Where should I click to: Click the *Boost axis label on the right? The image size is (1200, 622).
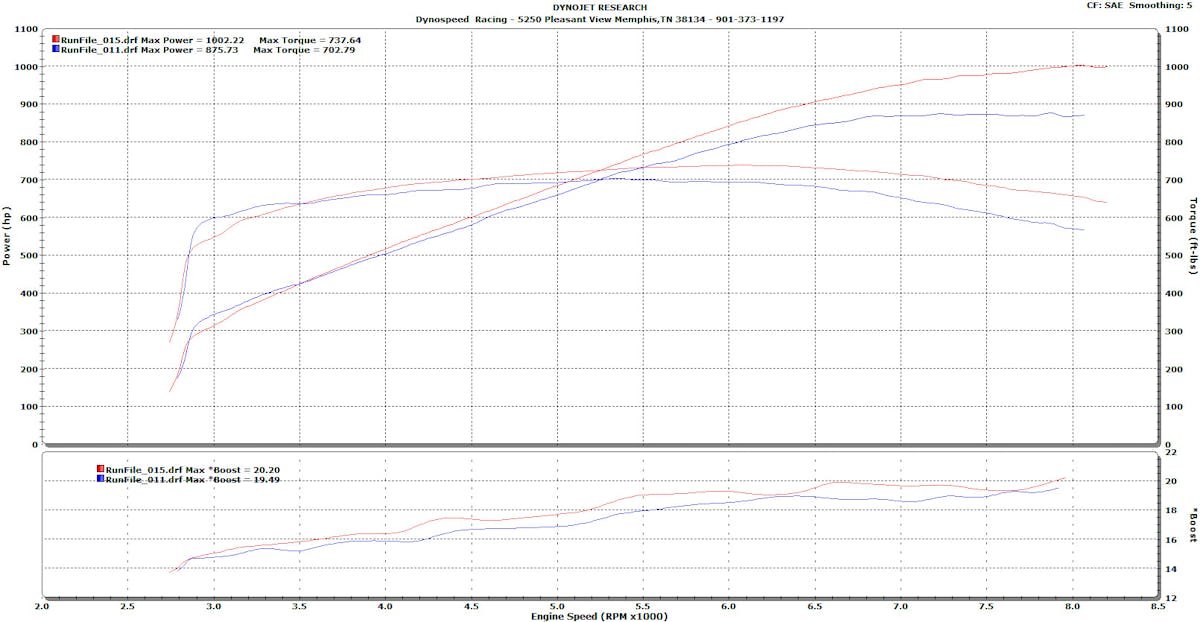pyautogui.click(x=1192, y=525)
